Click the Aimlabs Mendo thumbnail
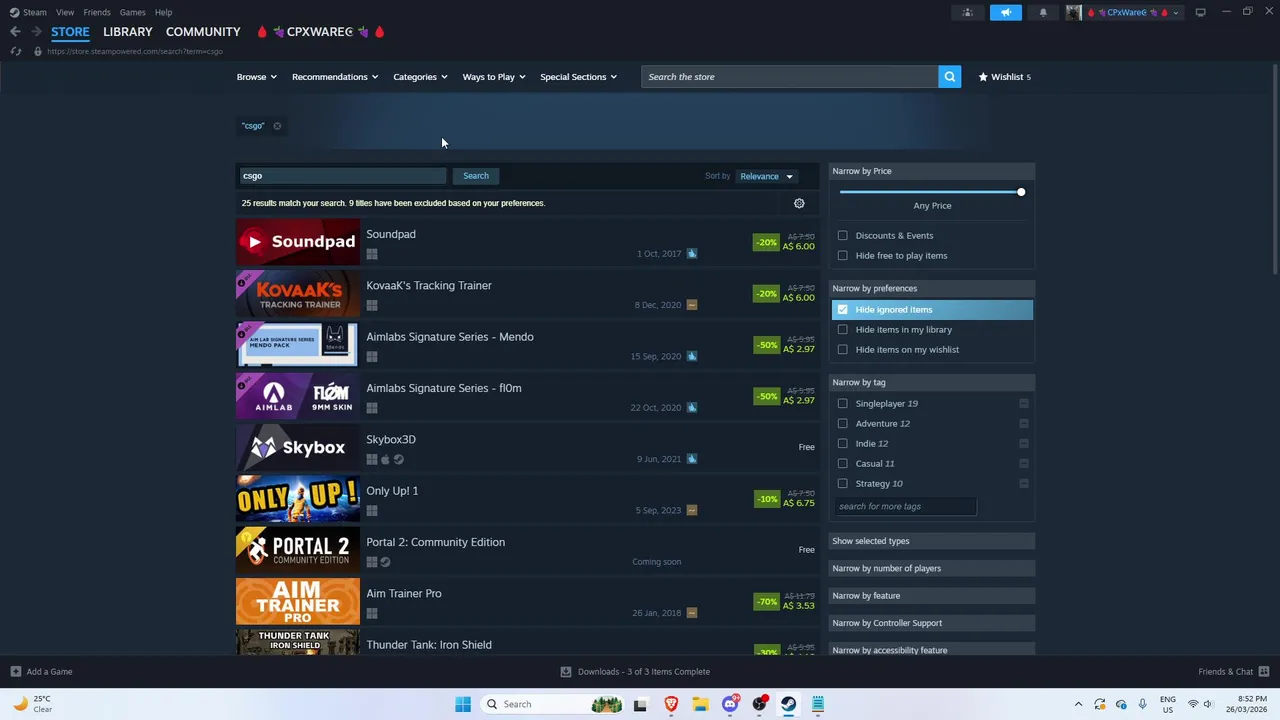Viewport: 1280px width, 720px height. (x=297, y=345)
